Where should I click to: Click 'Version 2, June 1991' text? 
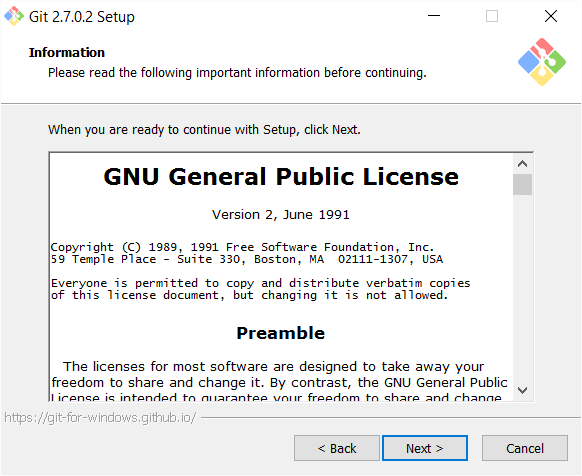pyautogui.click(x=281, y=215)
